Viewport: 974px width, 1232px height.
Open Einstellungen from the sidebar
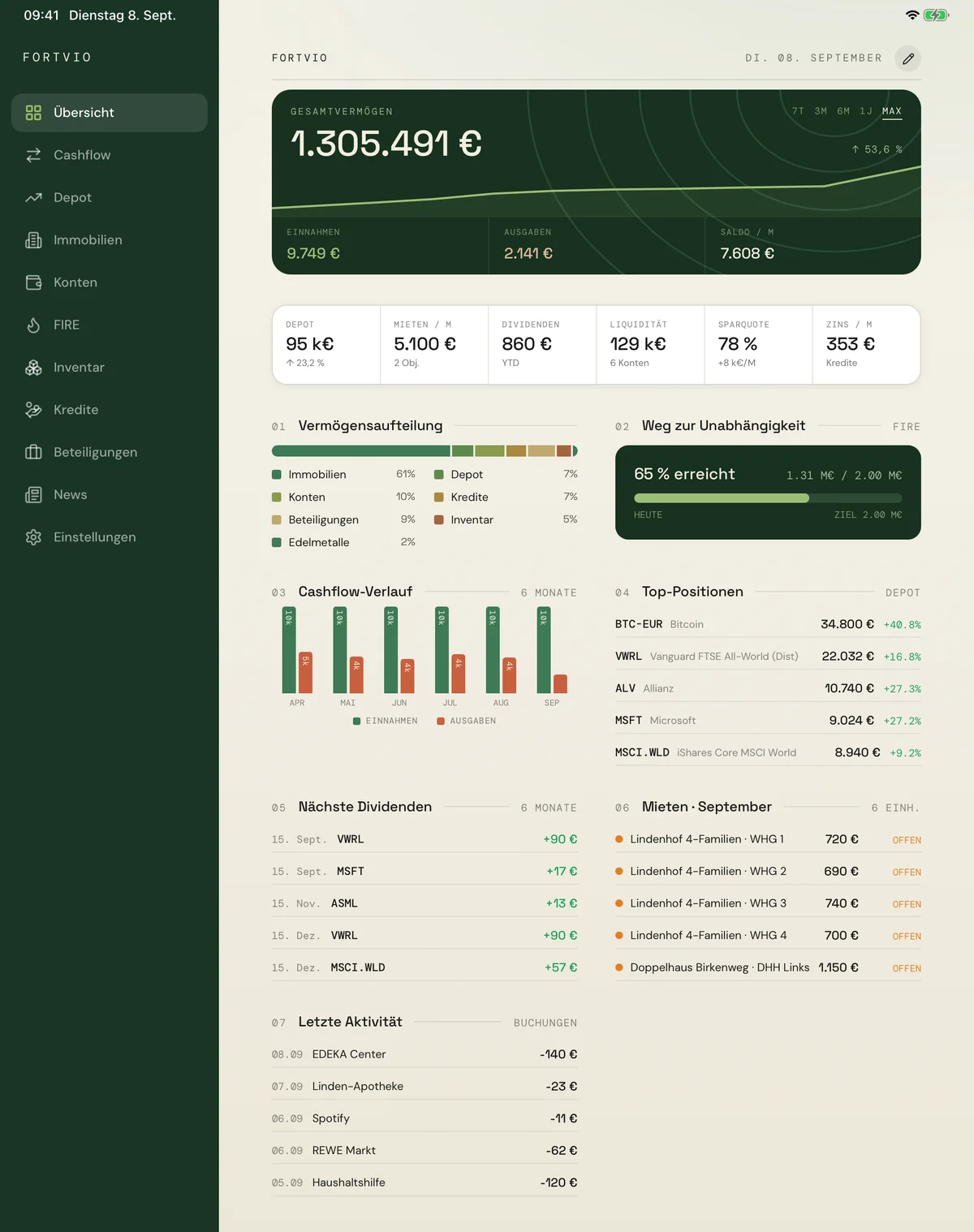[110, 537]
